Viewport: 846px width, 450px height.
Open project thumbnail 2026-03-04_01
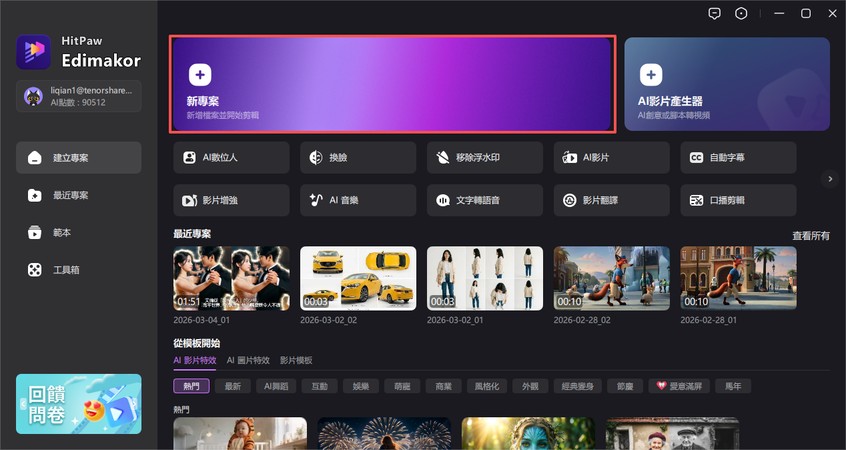coord(231,278)
